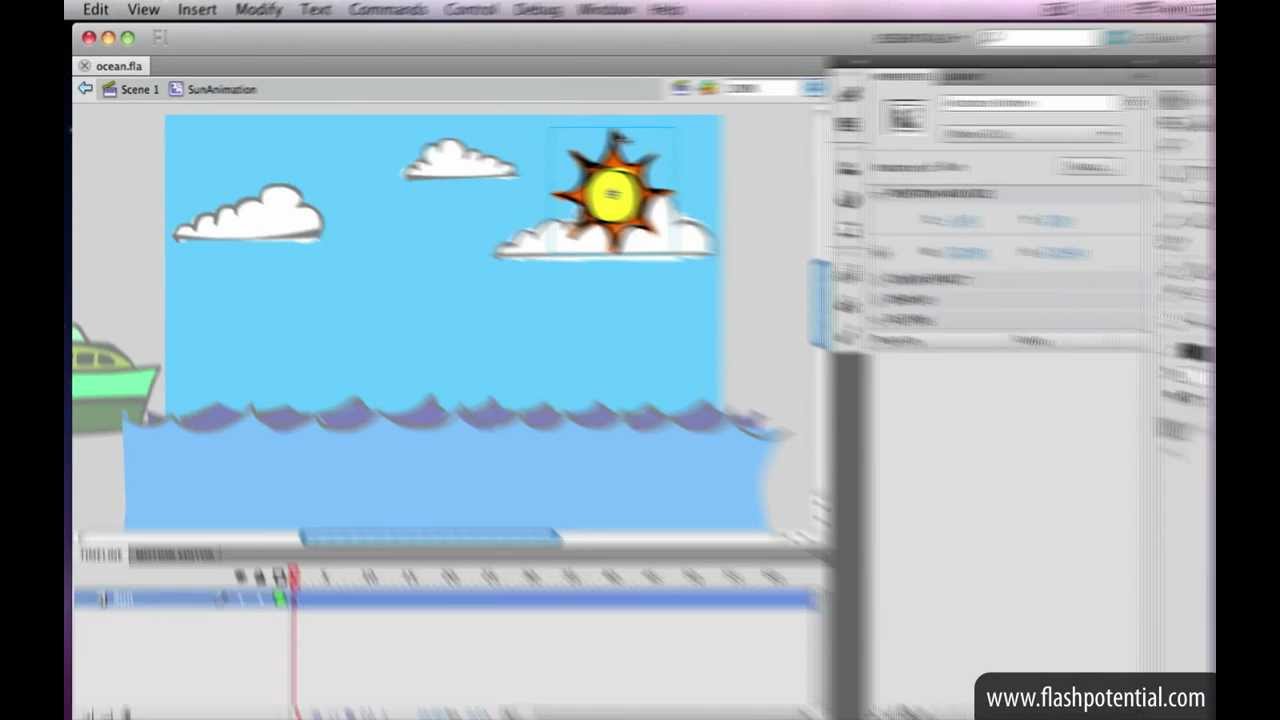This screenshot has height=720, width=1280.
Task: Switch to the ocean.fla document tab
Action: 119,66
